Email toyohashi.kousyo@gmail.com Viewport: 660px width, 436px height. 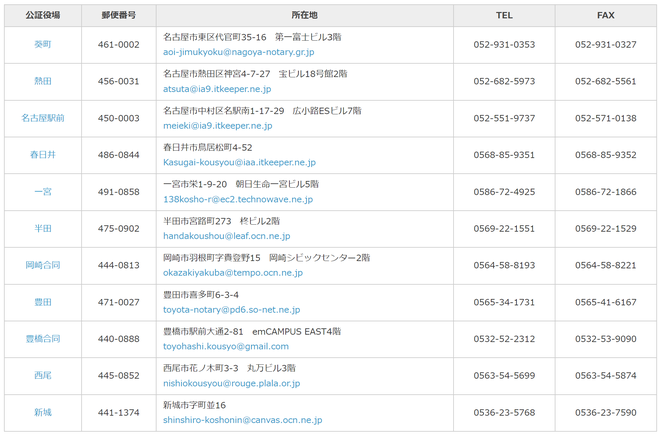[226, 346]
